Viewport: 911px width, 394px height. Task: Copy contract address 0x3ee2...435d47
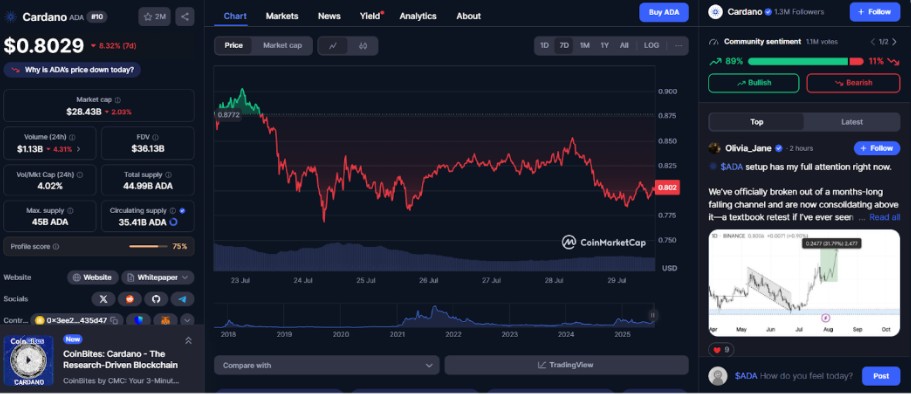[114, 320]
